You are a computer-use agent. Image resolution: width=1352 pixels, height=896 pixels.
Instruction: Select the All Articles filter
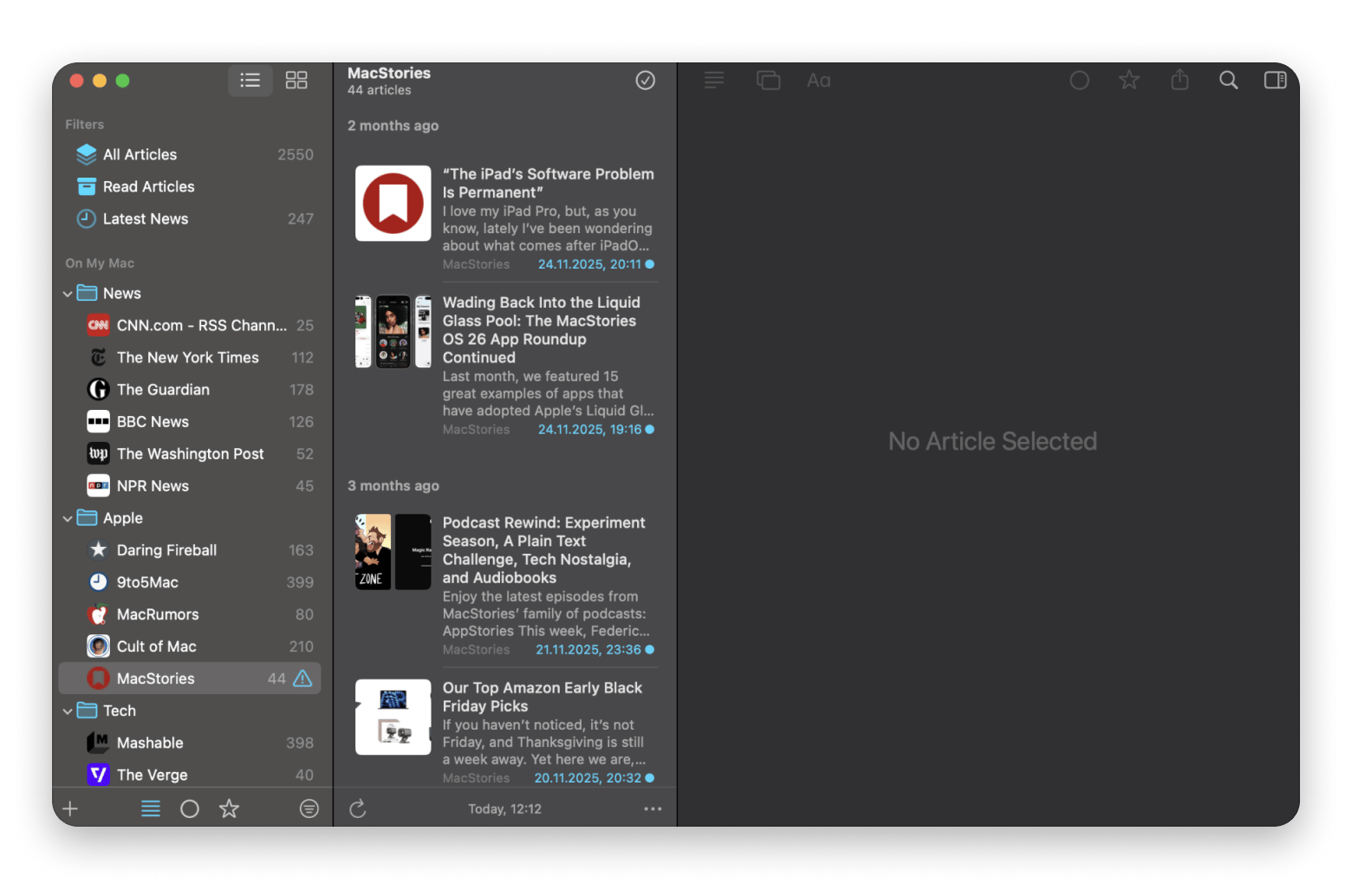pyautogui.click(x=140, y=154)
